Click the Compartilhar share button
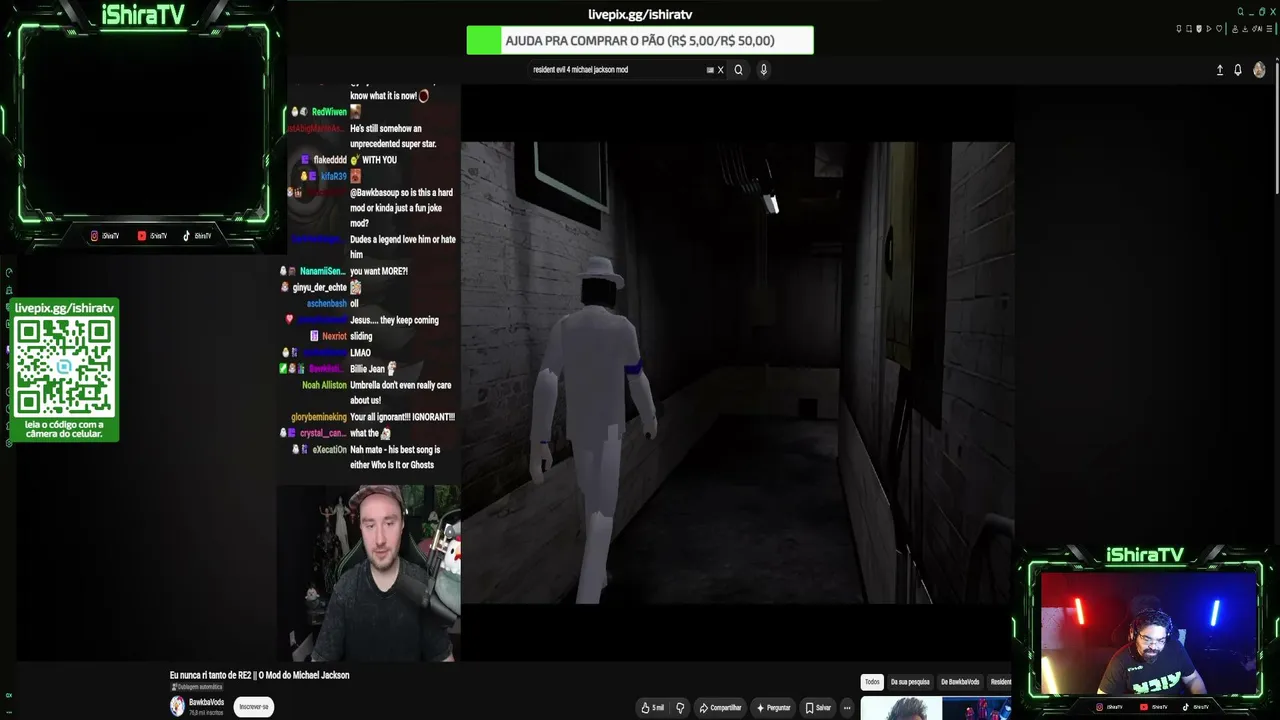Image resolution: width=1280 pixels, height=720 pixels. tap(720, 708)
